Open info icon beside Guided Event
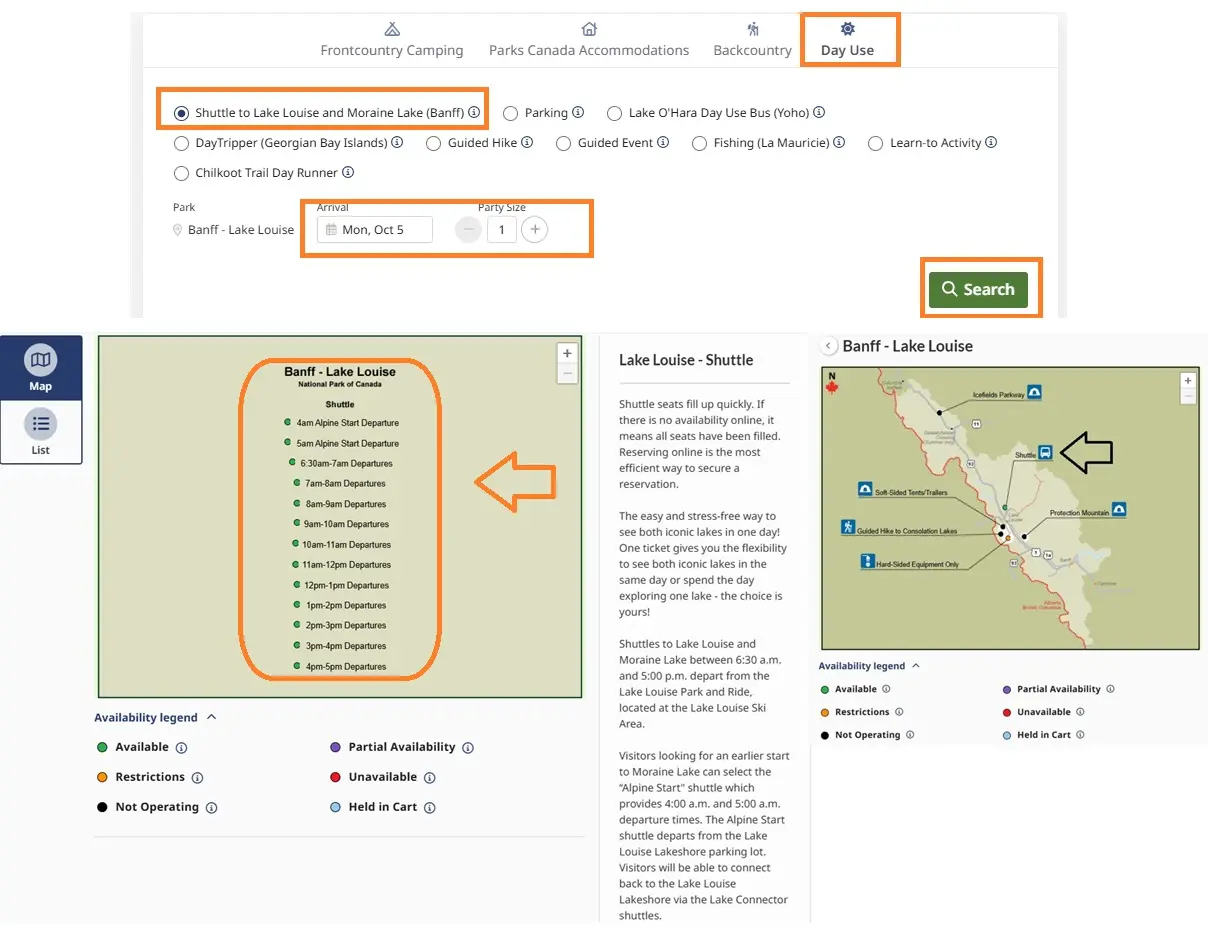Screen dimensions: 1208x930 [x=663, y=143]
